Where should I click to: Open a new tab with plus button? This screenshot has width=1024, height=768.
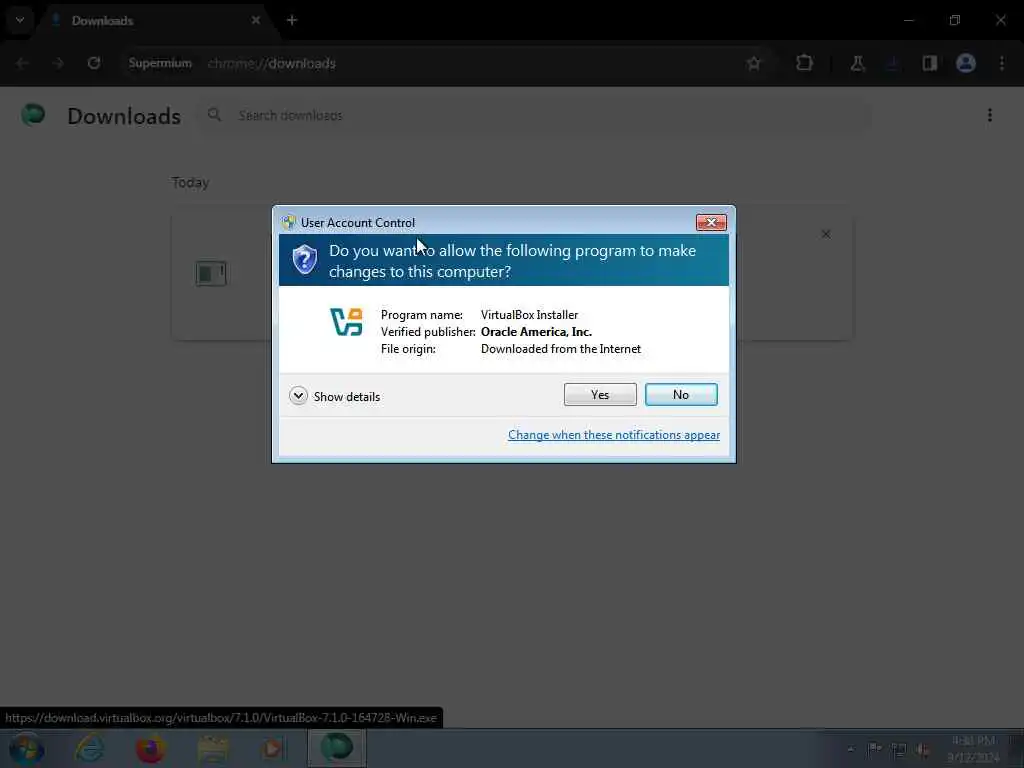click(292, 21)
